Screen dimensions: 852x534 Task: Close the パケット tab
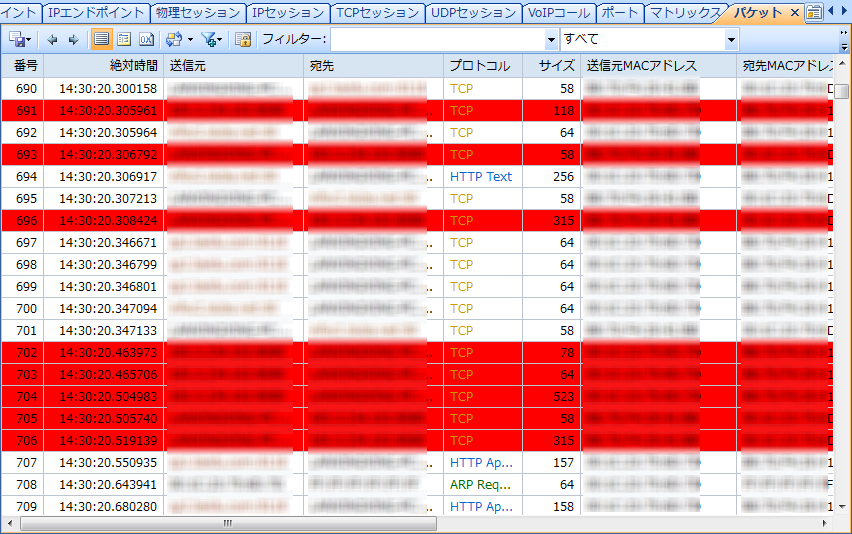(795, 13)
